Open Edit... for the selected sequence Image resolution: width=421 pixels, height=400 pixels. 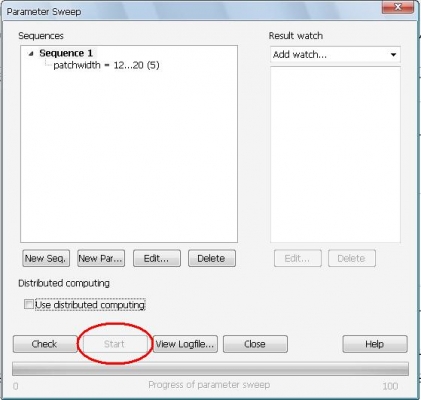click(x=157, y=258)
